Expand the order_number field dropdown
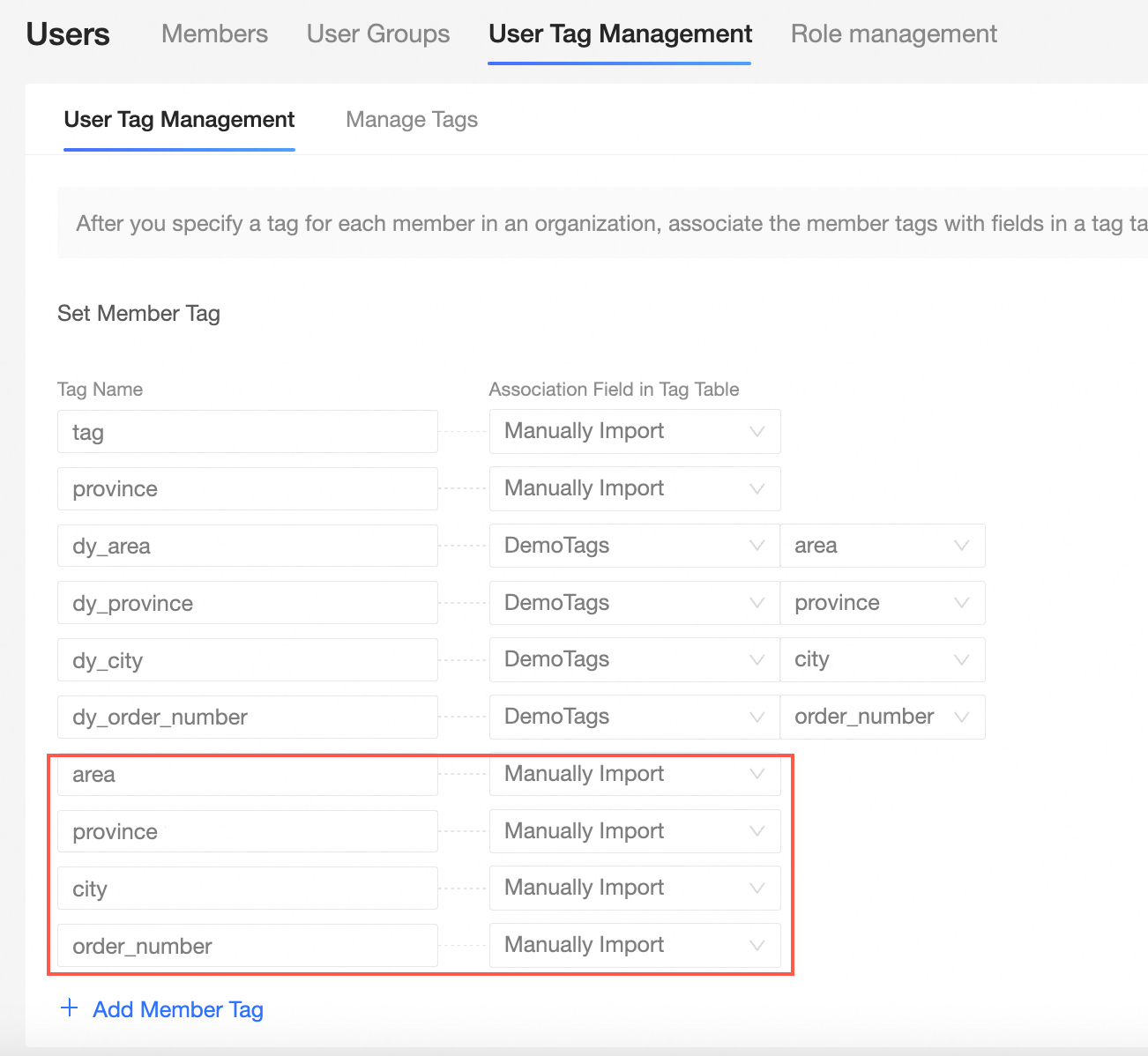The height and width of the screenshot is (1056, 1148). pos(882,717)
